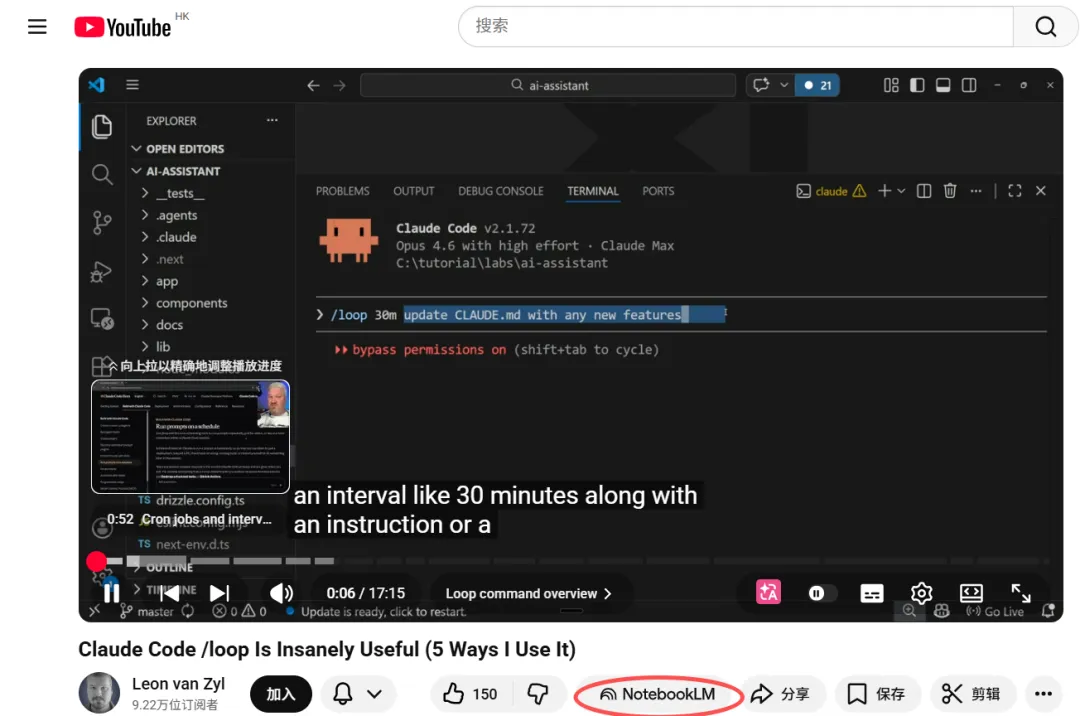Open the Loop command overview chapter
Viewport: 1080px width, 716px height.
coord(528,593)
